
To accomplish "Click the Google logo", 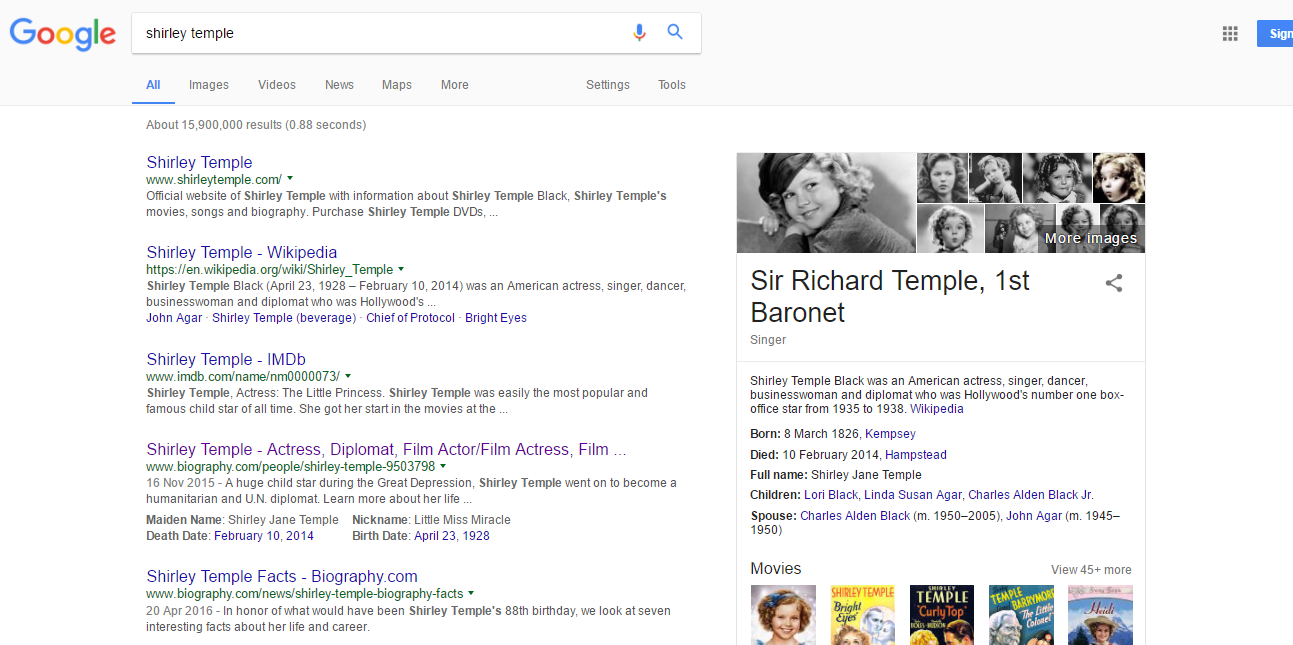I will click(x=63, y=34).
